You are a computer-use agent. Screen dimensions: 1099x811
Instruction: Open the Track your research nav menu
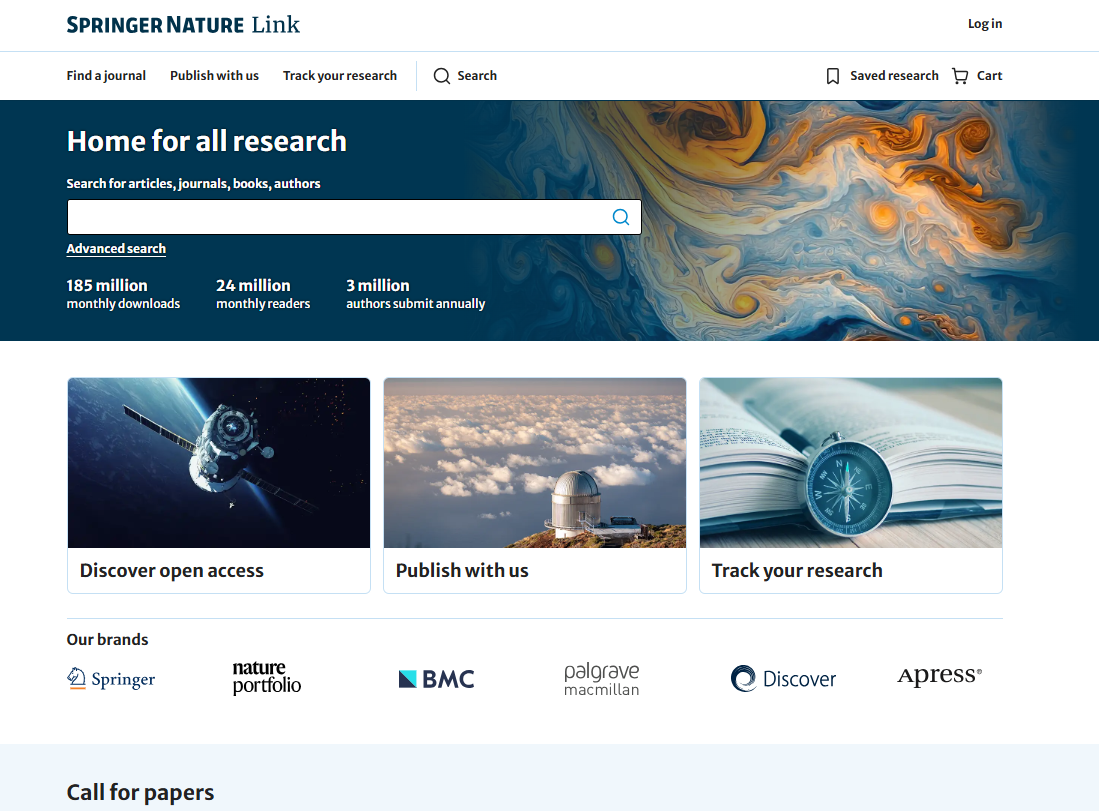coord(340,76)
